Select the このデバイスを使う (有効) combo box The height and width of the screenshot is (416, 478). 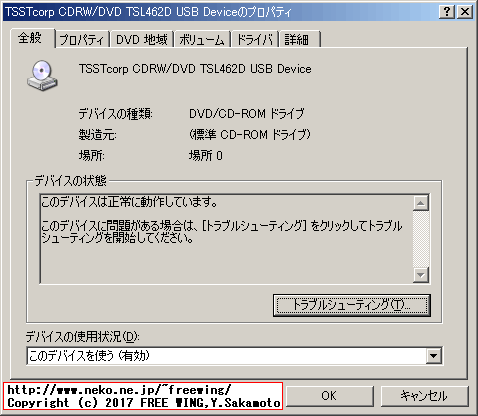pyautogui.click(x=235, y=356)
